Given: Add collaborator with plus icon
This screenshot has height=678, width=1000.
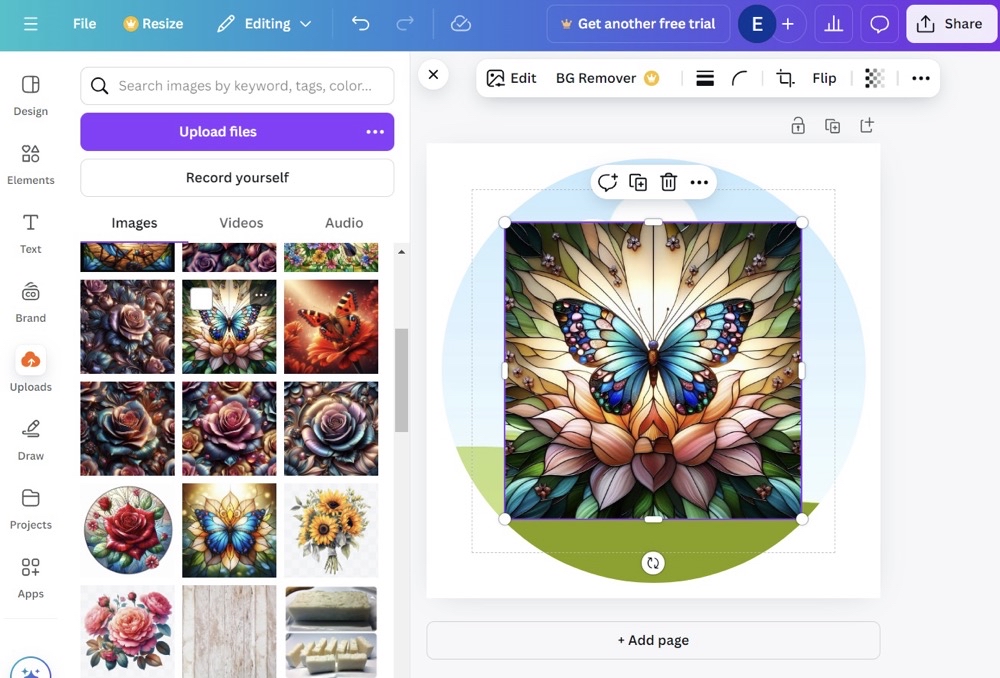Looking at the screenshot, I should (788, 24).
